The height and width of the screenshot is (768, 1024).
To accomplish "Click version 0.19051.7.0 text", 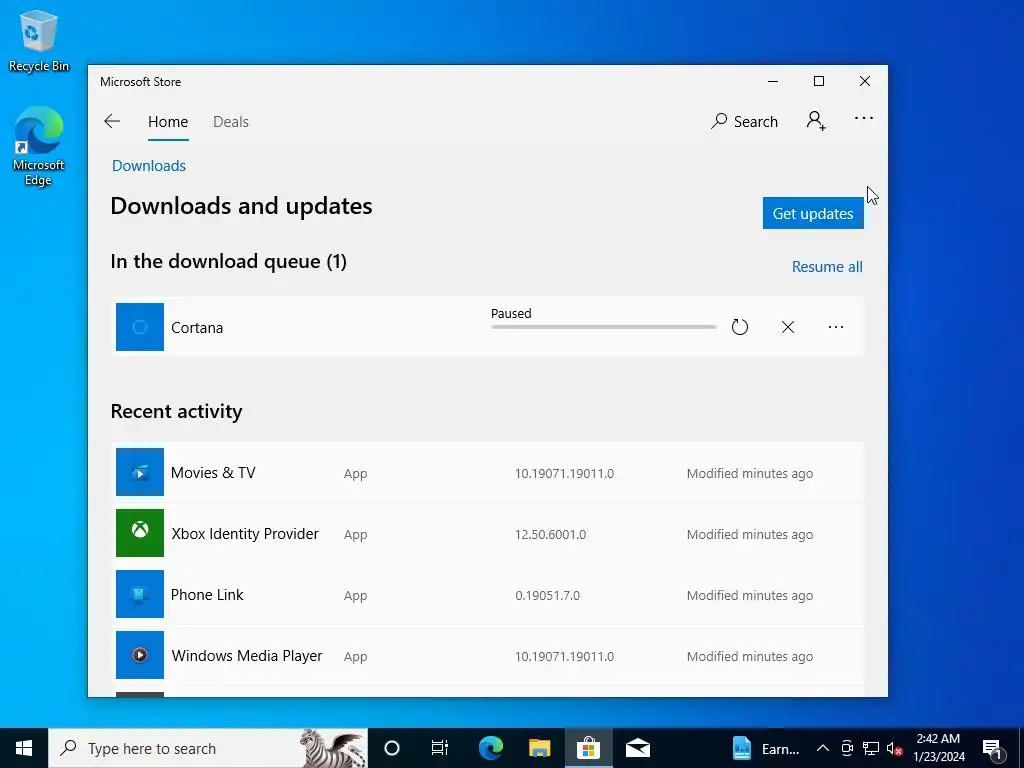I will (547, 596).
